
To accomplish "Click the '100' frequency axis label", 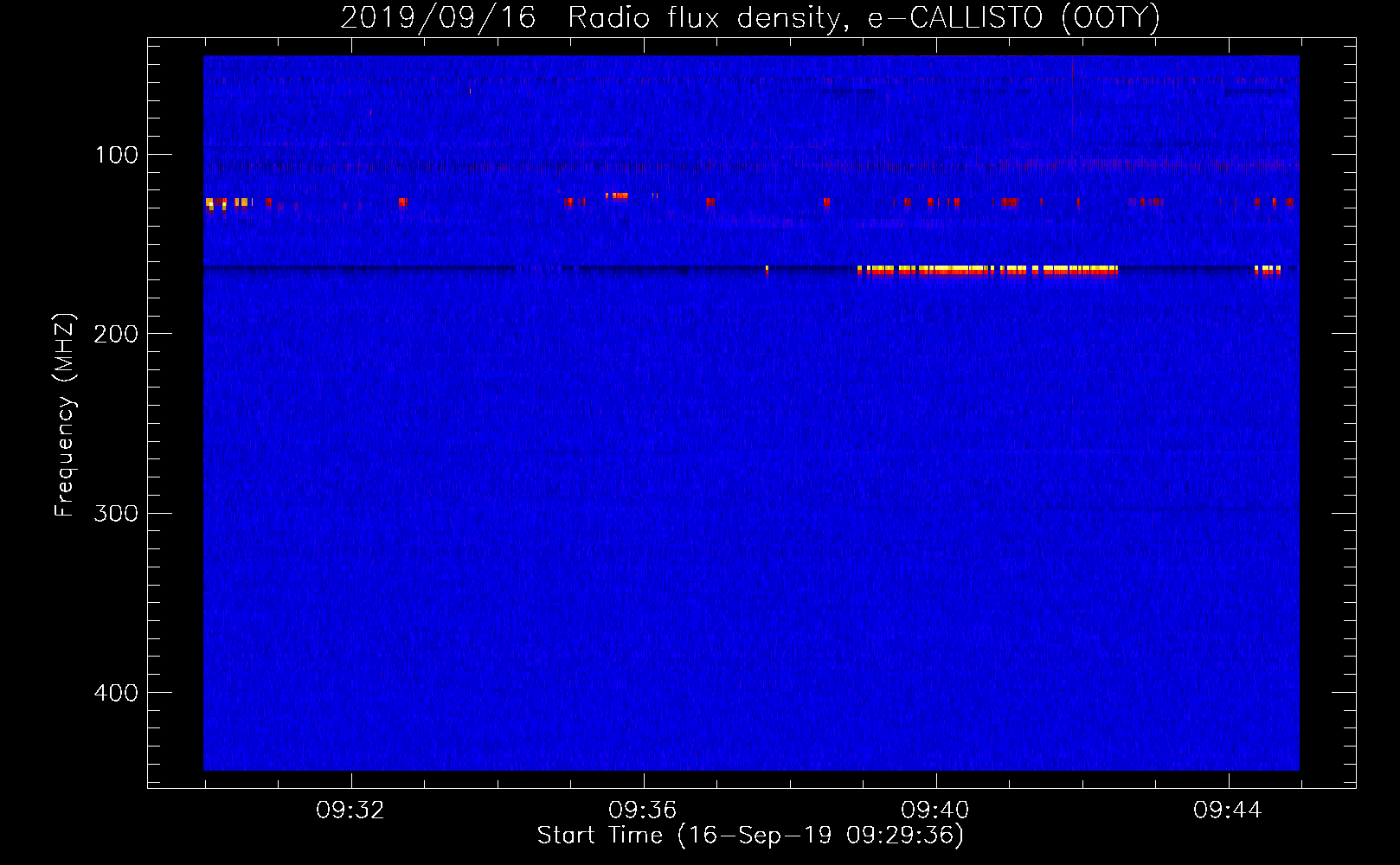I will click(117, 155).
